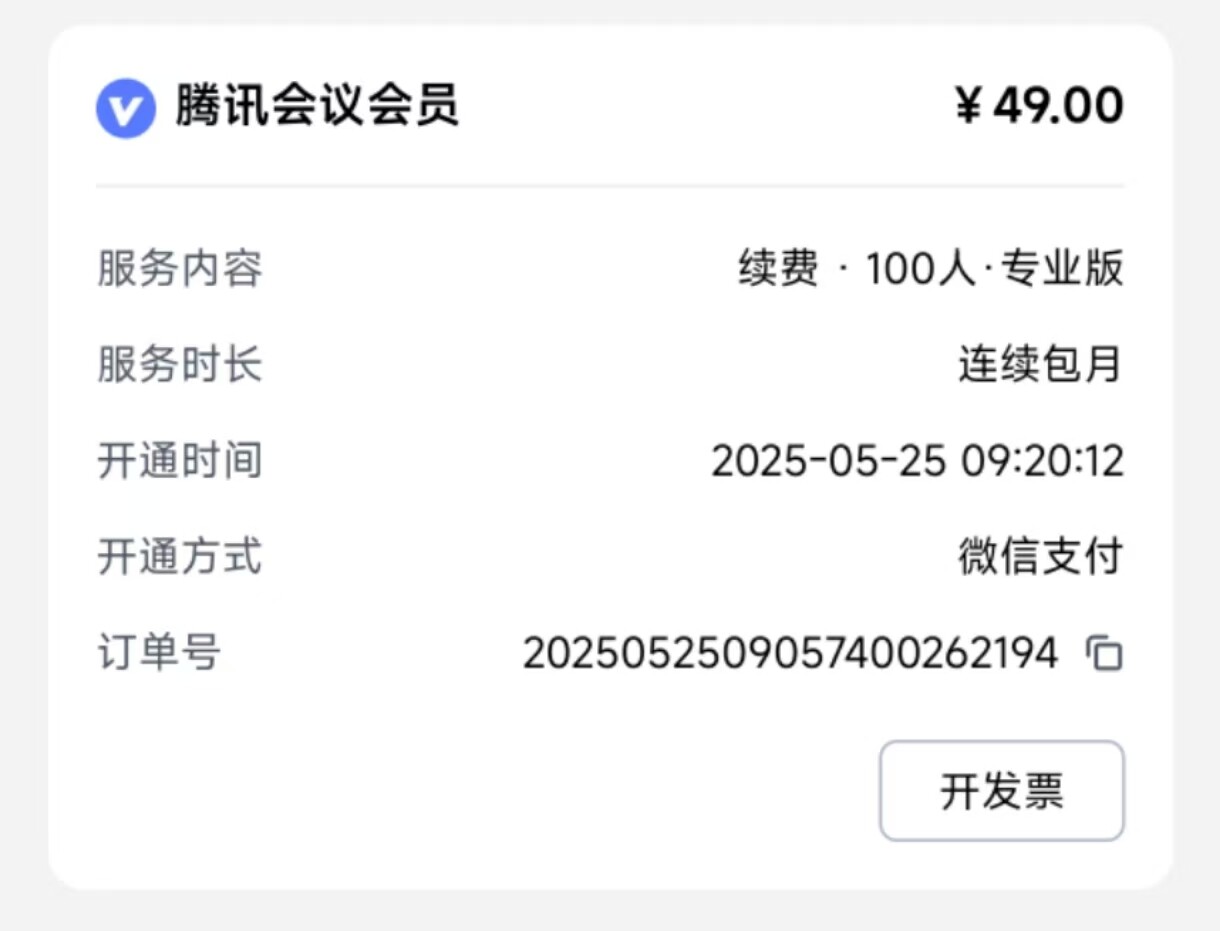This screenshot has height=931, width=1220.
Task: Click the 服务时长 label
Action: point(179,364)
